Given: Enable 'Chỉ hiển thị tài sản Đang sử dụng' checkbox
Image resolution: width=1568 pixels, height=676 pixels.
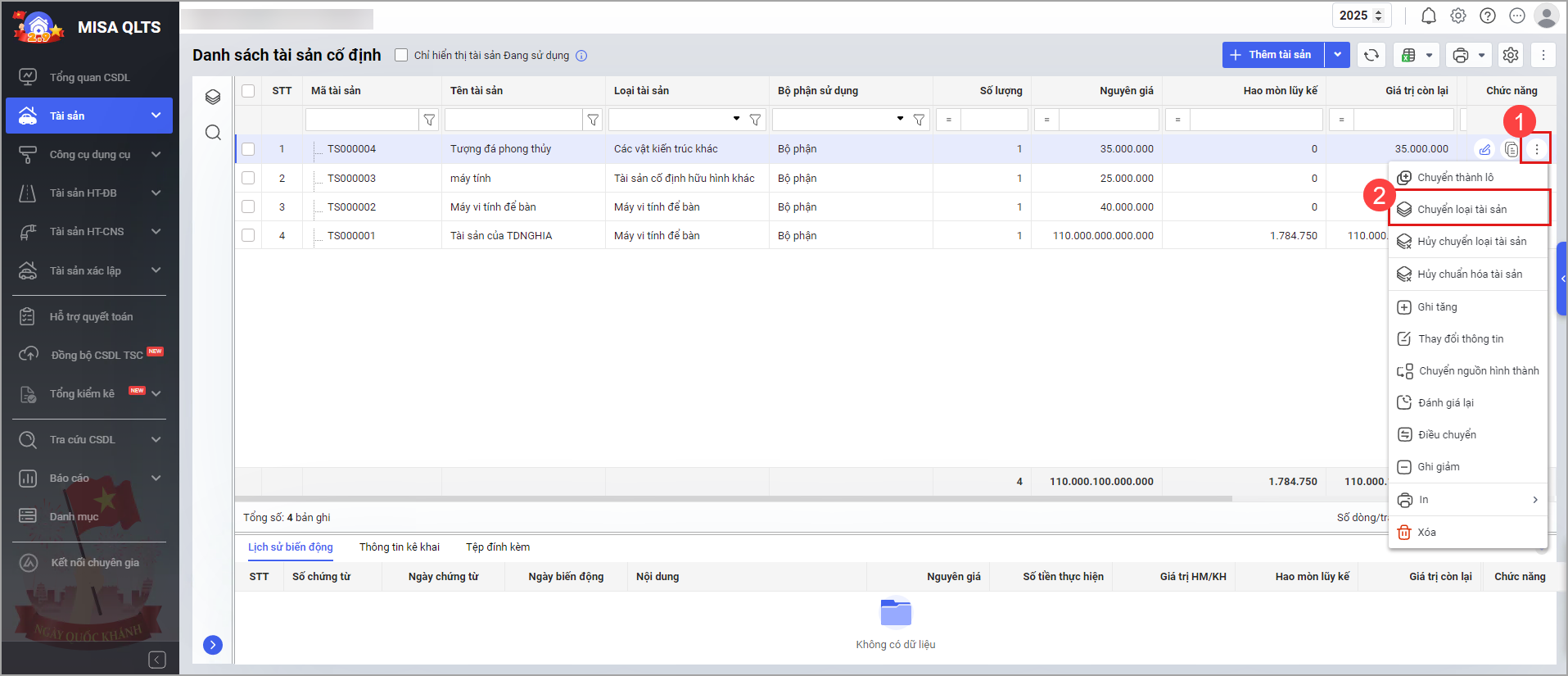Looking at the screenshot, I should [x=401, y=55].
